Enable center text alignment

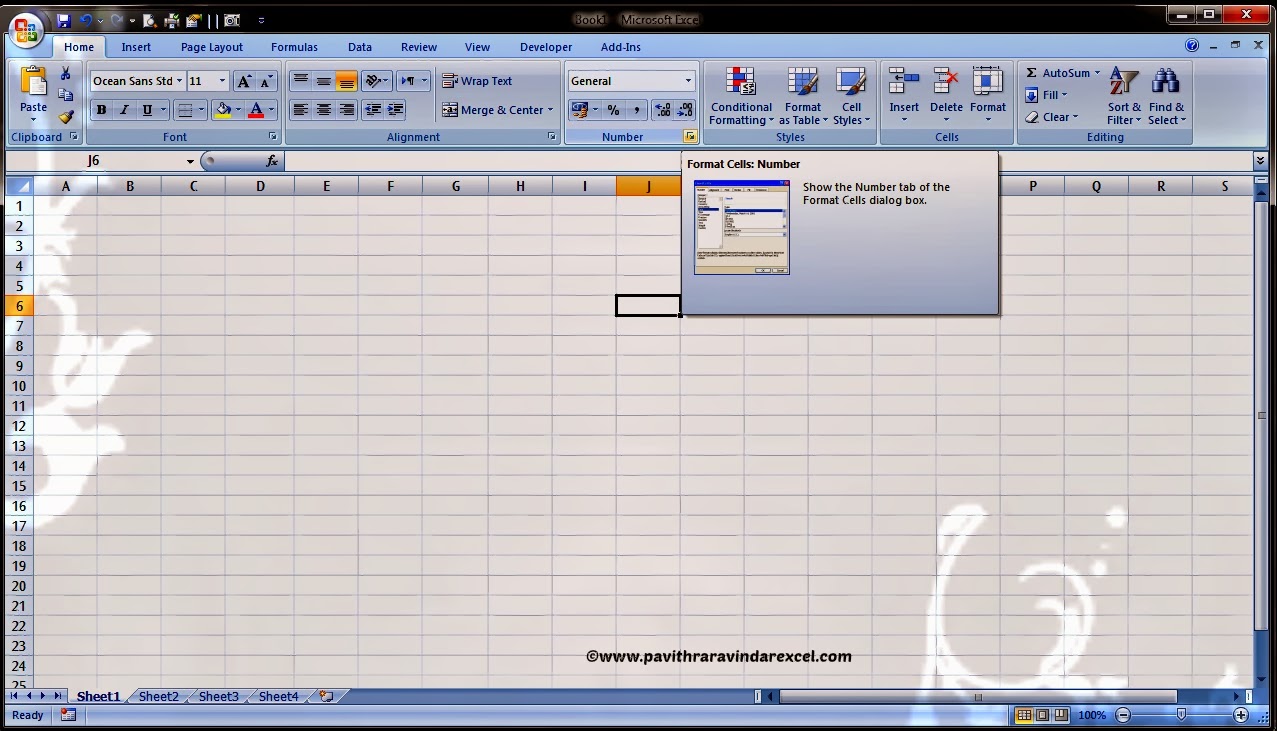(x=322, y=110)
